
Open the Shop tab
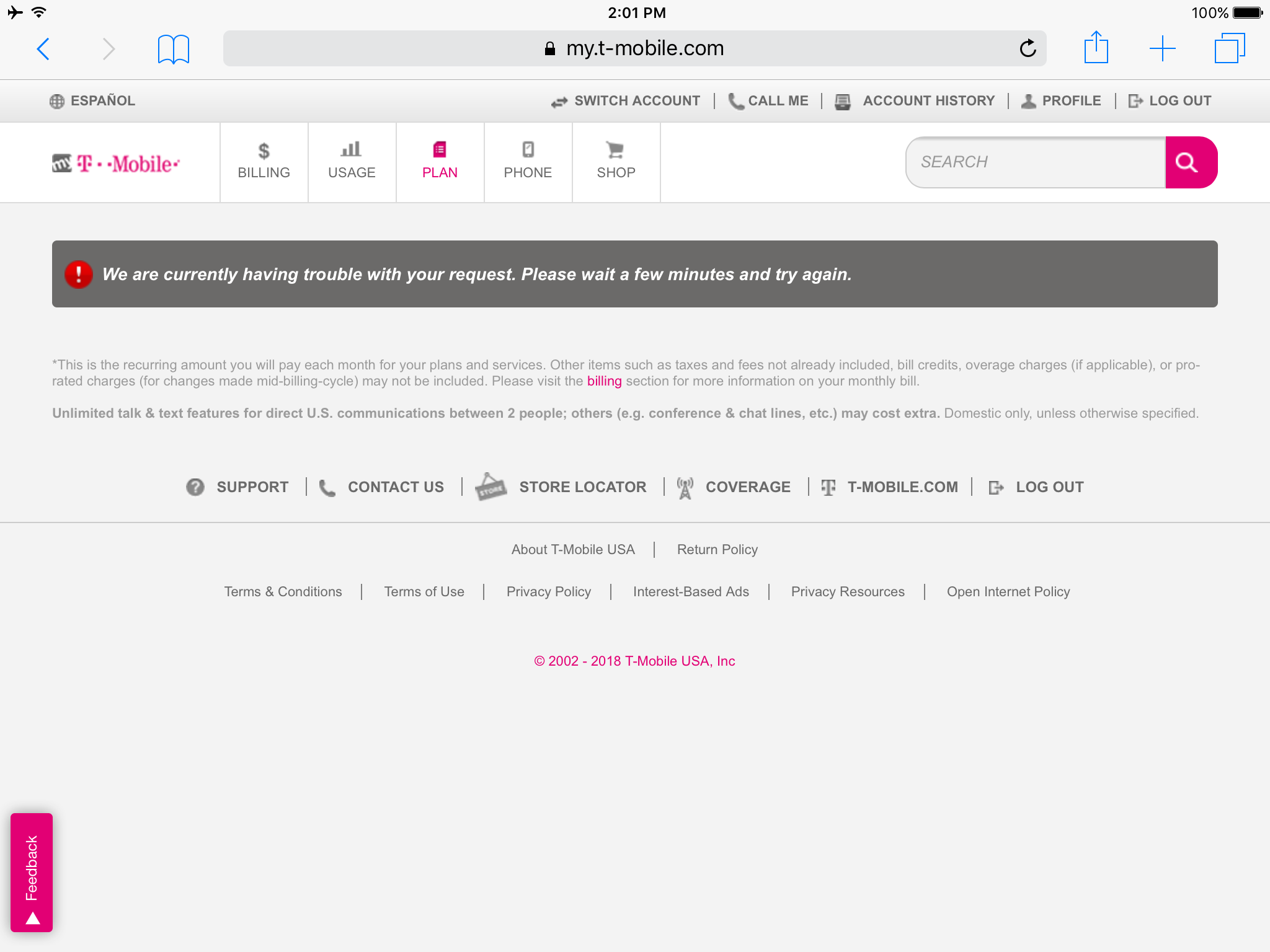[x=616, y=162]
